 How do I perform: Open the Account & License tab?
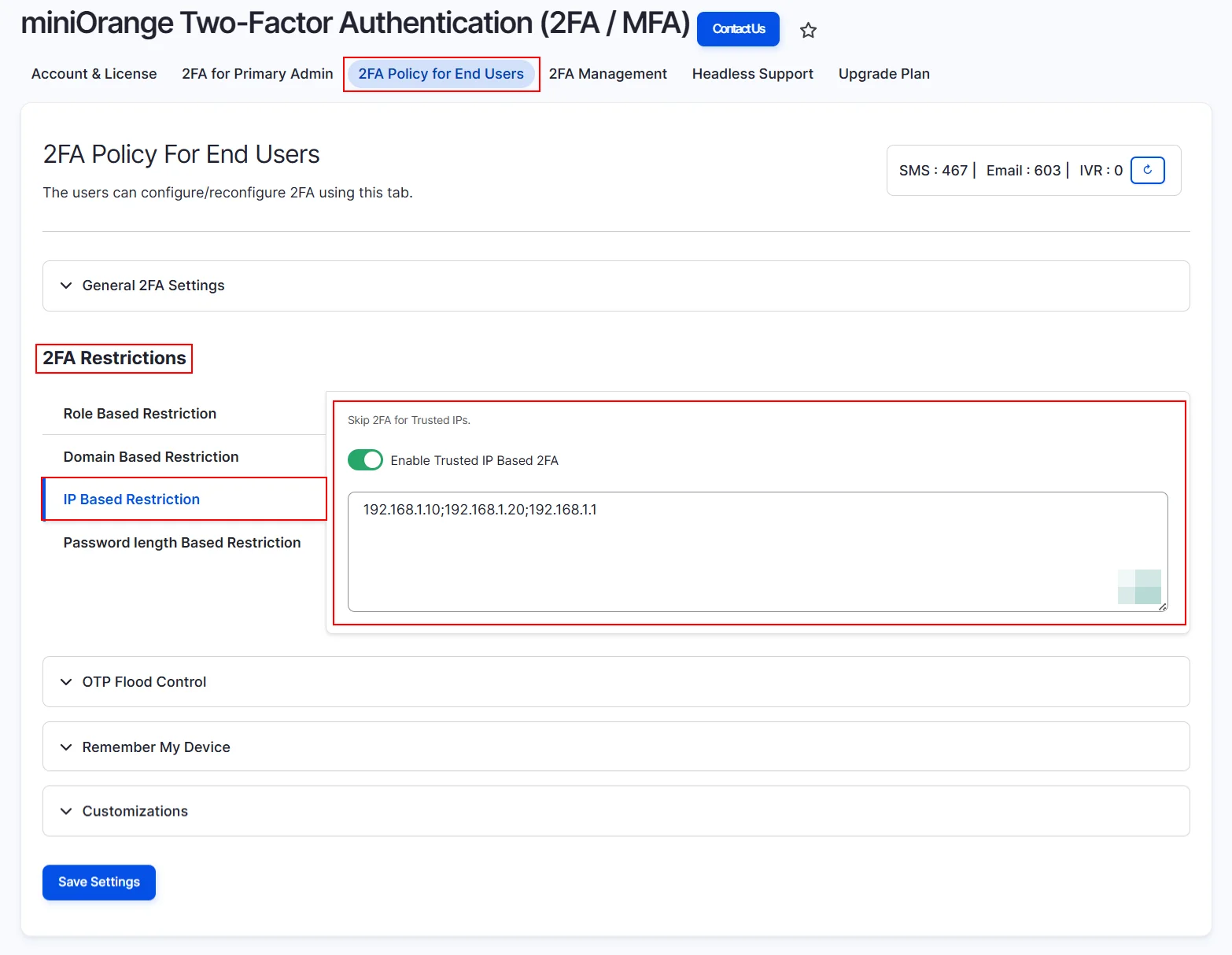pyautogui.click(x=94, y=74)
